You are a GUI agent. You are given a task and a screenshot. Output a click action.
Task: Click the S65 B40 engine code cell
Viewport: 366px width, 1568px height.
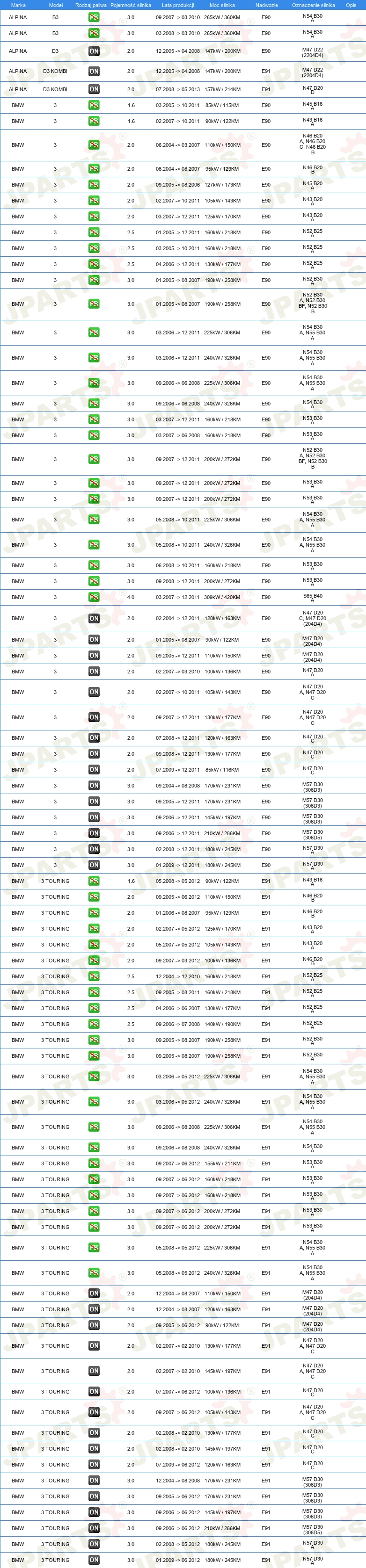point(312,598)
